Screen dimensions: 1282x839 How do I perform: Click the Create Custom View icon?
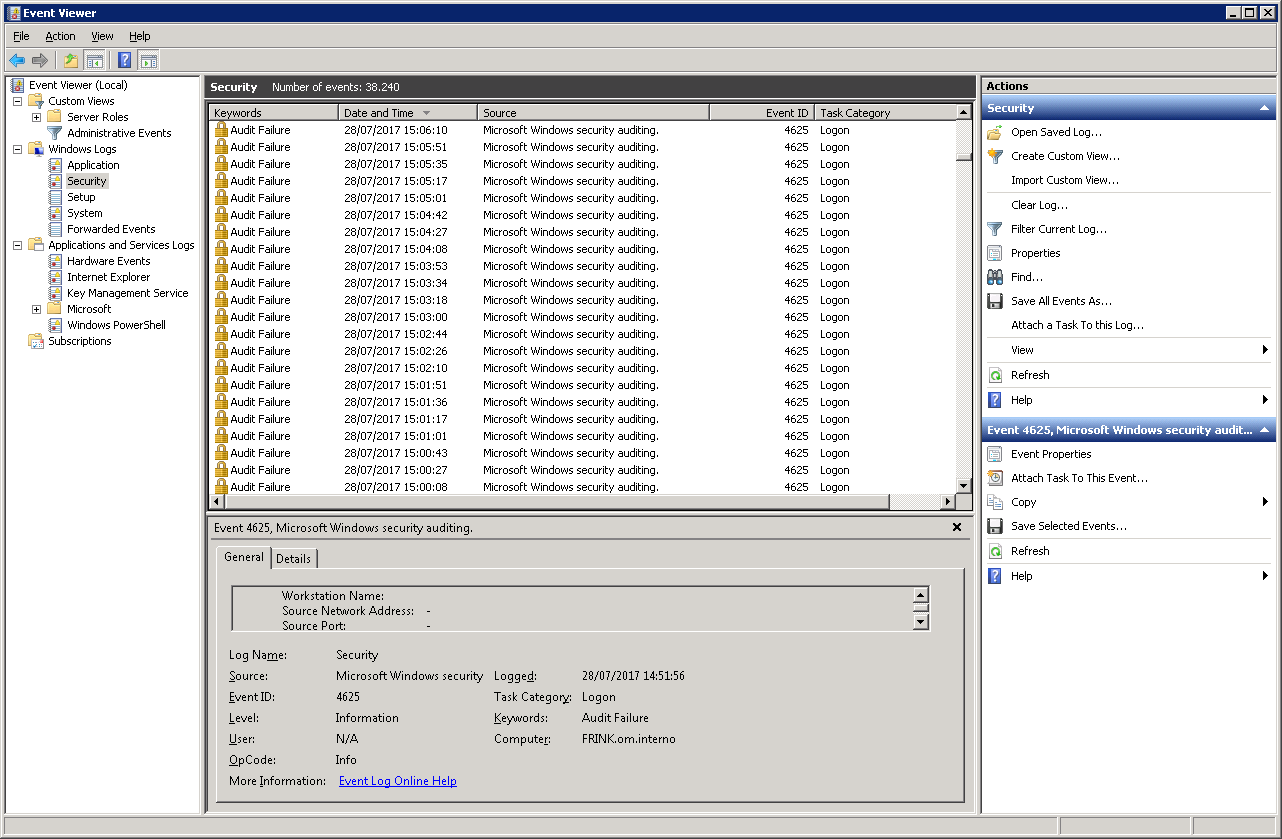click(x=995, y=156)
